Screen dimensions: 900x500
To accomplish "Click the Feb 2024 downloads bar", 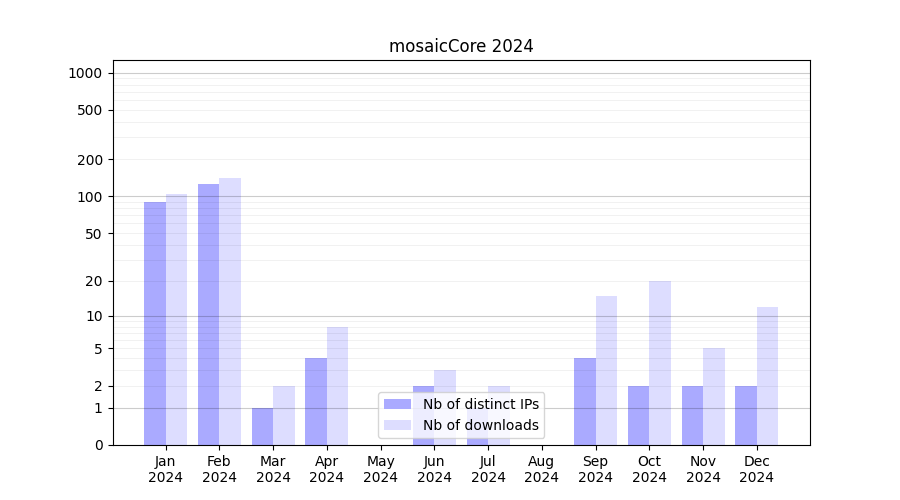I will pos(230,311).
